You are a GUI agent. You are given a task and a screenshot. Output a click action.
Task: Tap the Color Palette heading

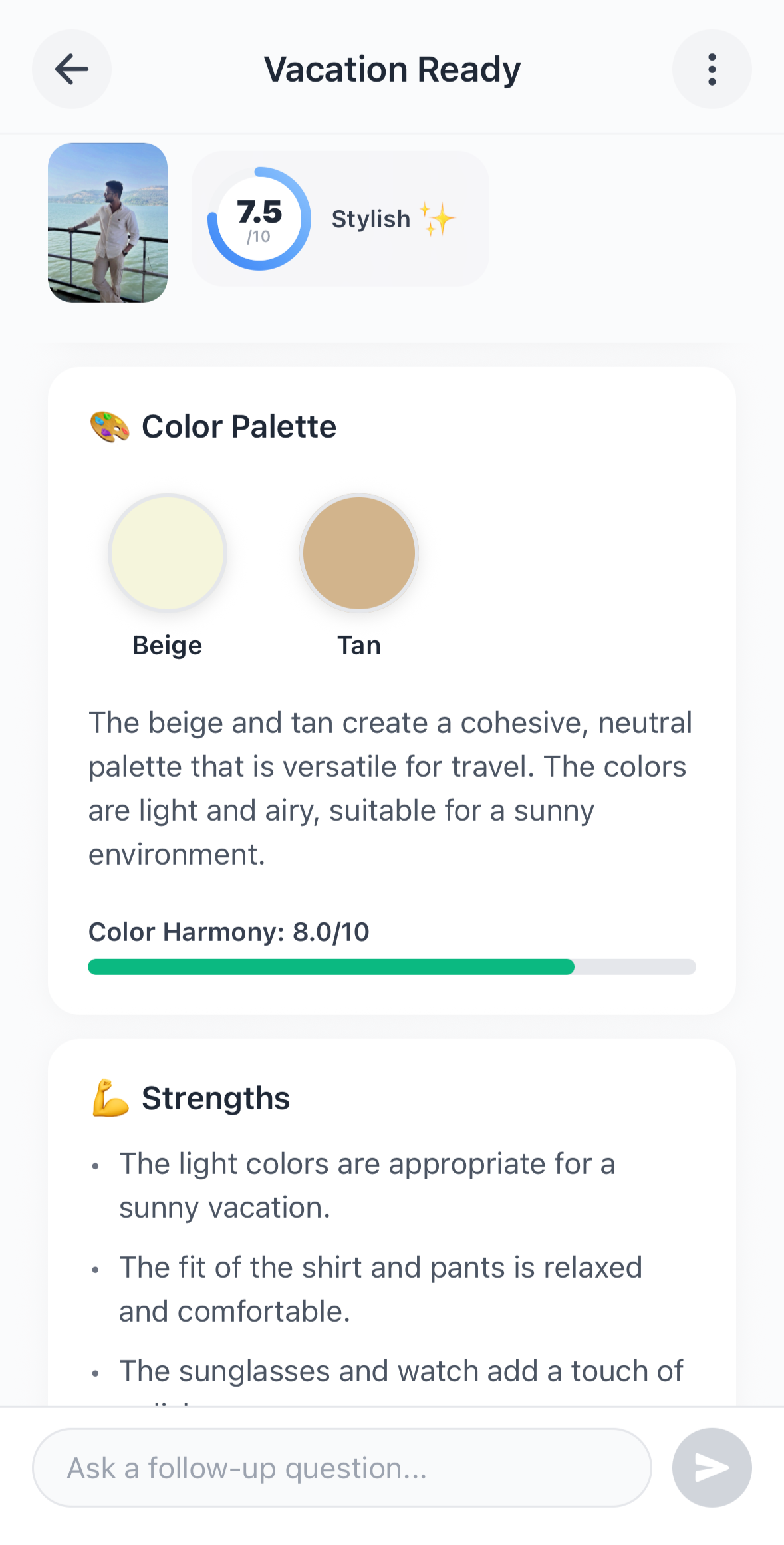click(x=239, y=426)
